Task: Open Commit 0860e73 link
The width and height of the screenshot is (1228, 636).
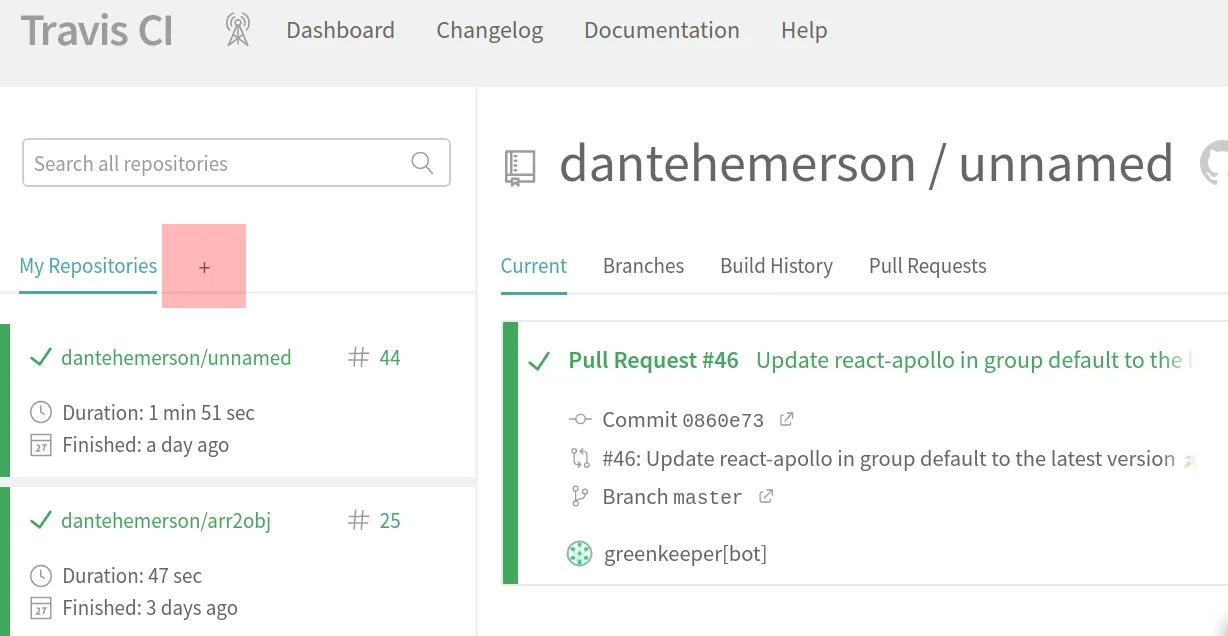Action: 683,420
